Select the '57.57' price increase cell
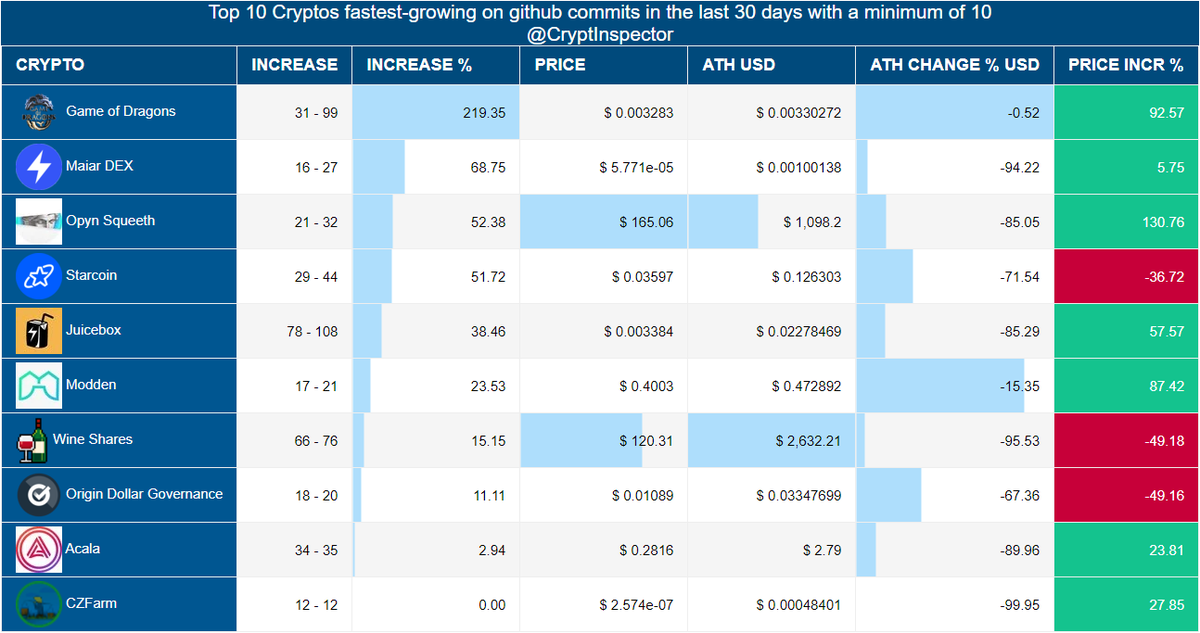The height and width of the screenshot is (633, 1200). [1127, 331]
